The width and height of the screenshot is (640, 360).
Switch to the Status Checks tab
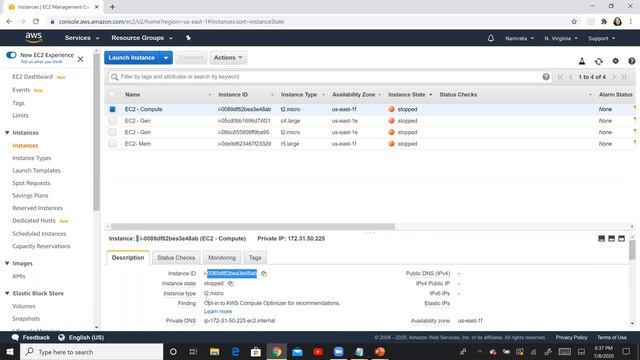pos(176,258)
